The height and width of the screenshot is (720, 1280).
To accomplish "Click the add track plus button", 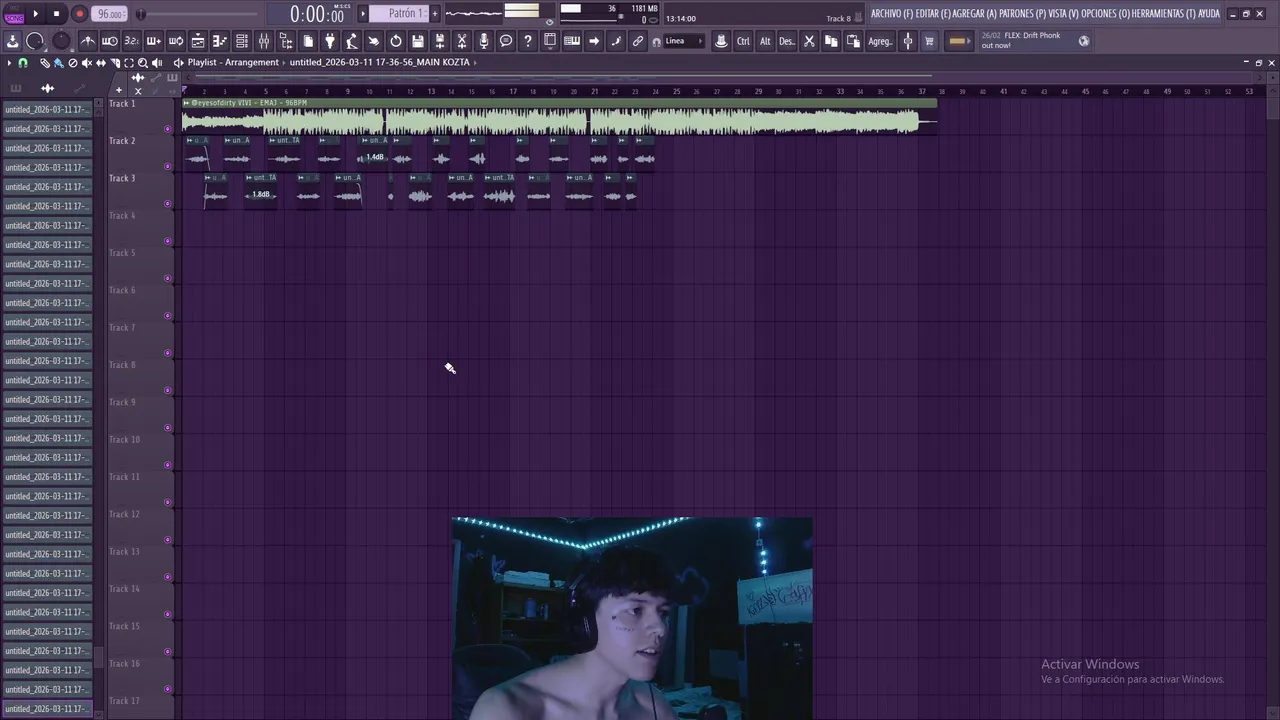I will pyautogui.click(x=118, y=91).
